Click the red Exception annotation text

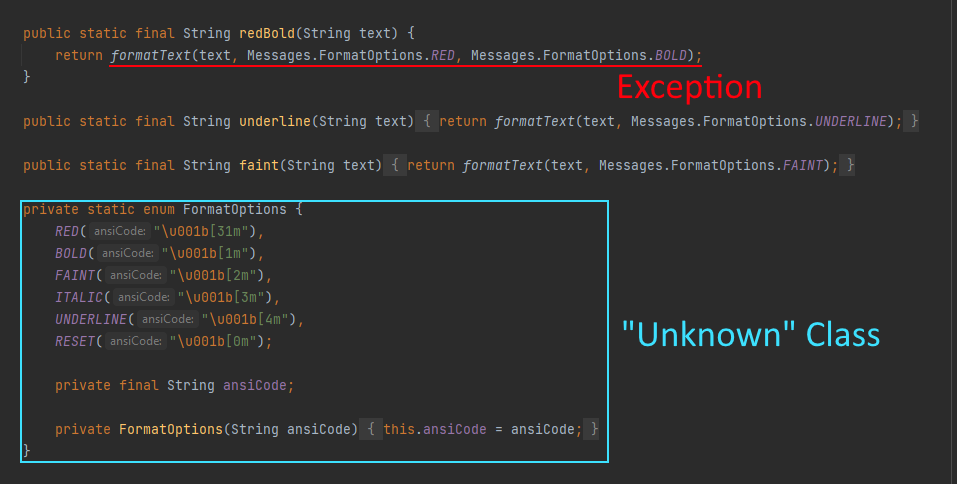click(x=690, y=87)
